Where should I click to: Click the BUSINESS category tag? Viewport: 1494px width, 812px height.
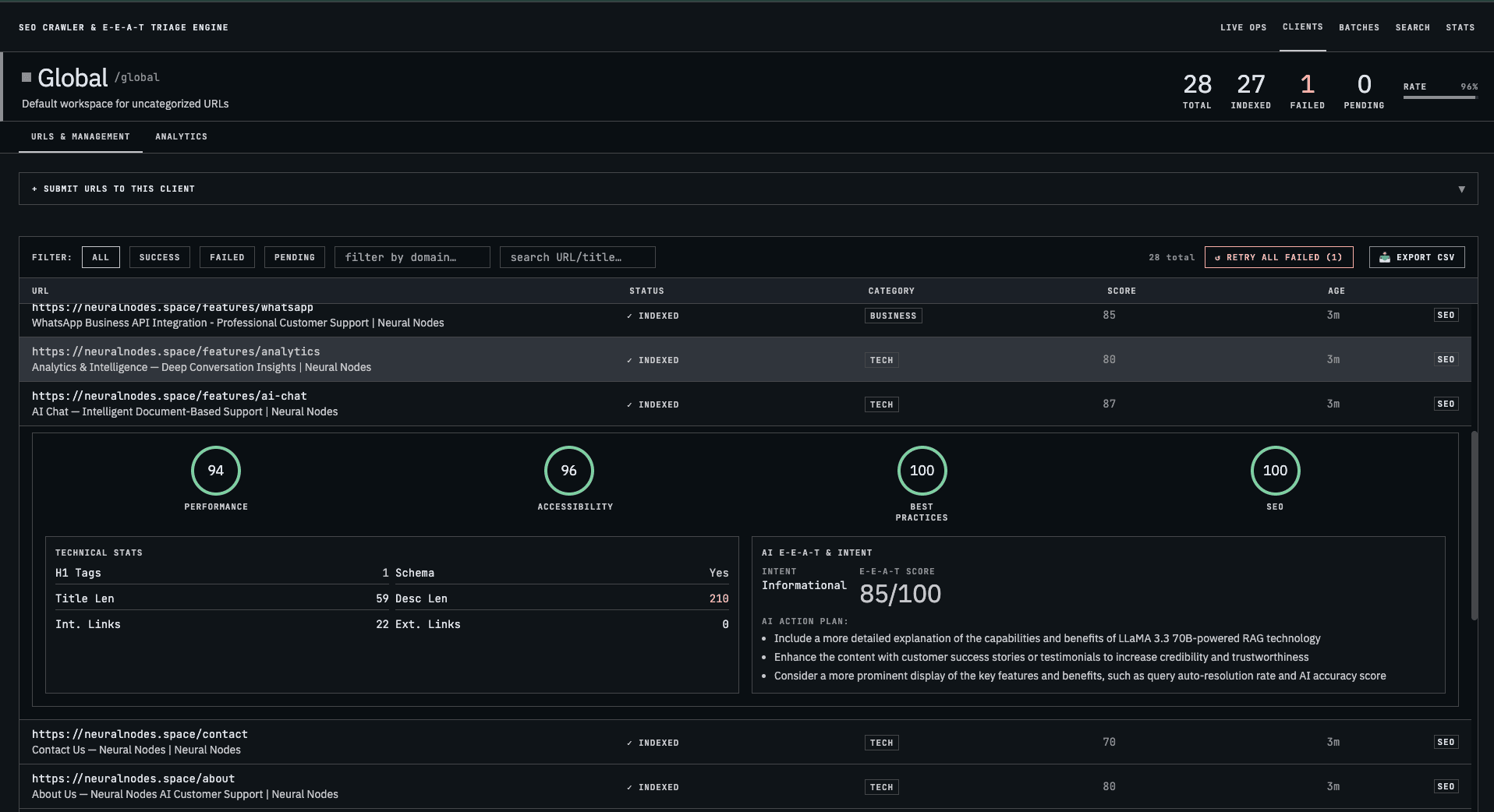893,316
